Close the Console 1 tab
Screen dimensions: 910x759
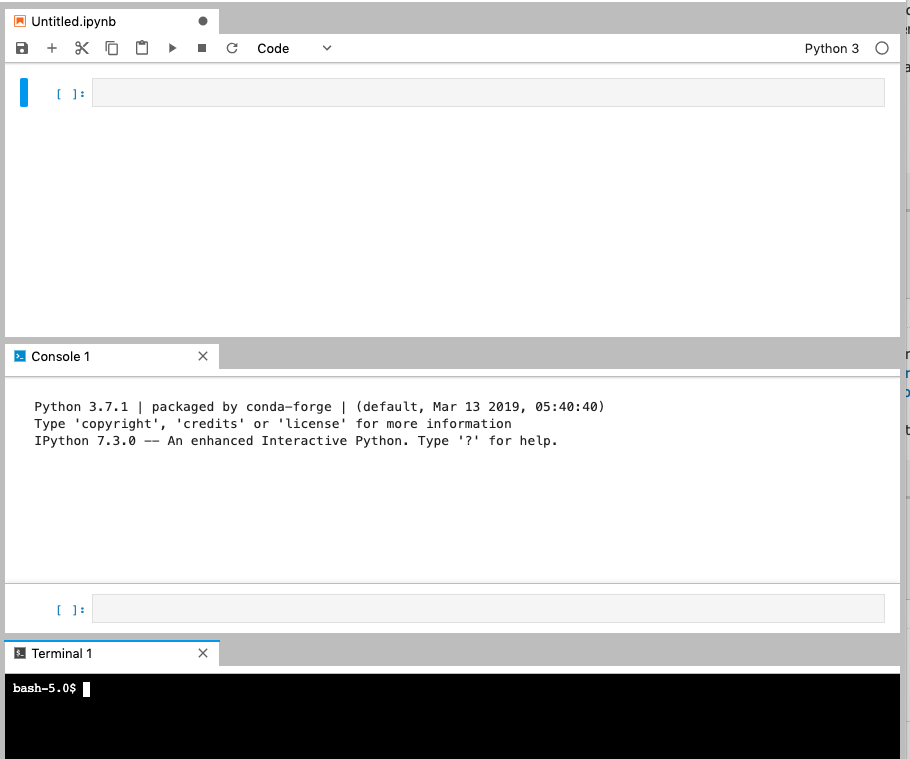203,356
